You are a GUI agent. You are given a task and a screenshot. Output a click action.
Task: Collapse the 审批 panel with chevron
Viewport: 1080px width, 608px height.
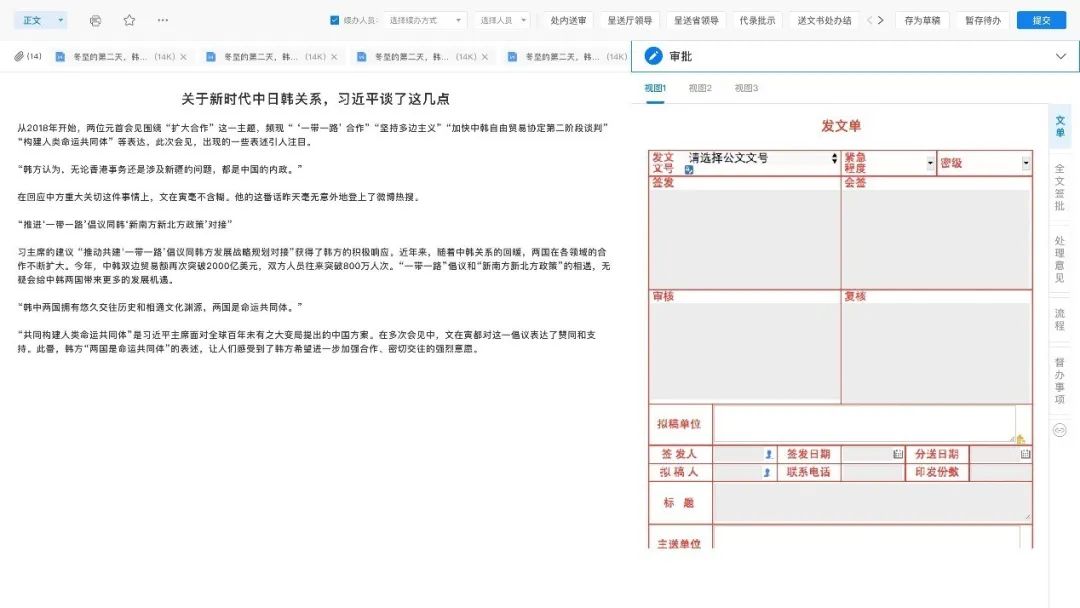(x=1061, y=56)
